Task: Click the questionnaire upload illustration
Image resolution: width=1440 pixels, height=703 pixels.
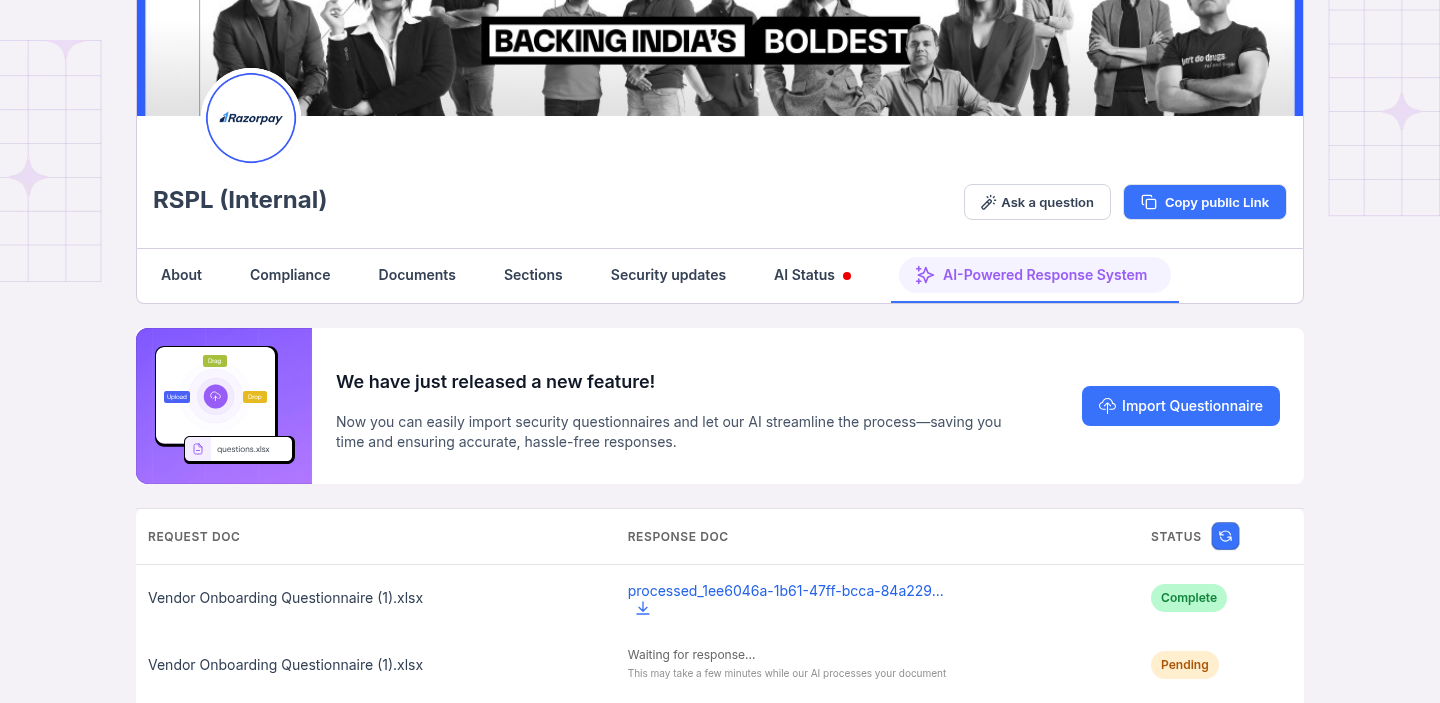Action: (224, 406)
